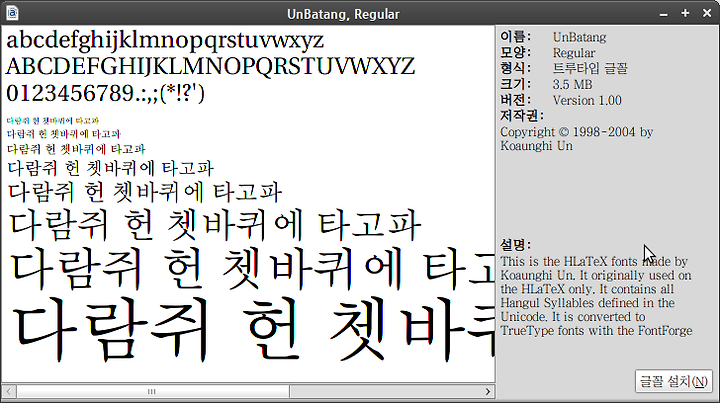Click the font name value UnBatang
The width and height of the screenshot is (720, 403).
coord(579,37)
